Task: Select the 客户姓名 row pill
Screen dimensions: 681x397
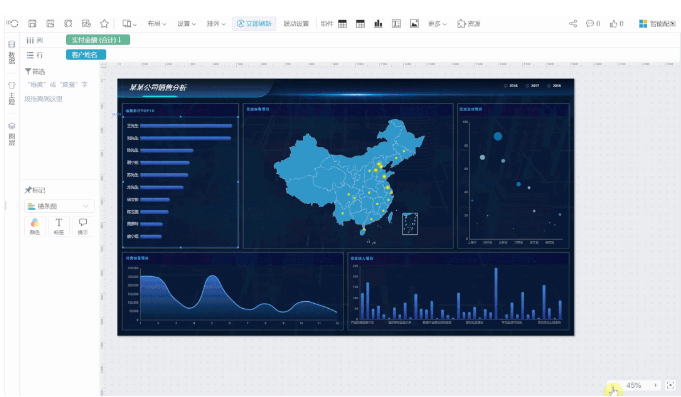Action: [x=86, y=55]
